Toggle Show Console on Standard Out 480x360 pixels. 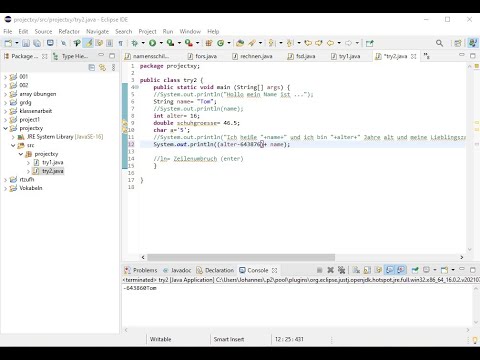[x=389, y=270]
